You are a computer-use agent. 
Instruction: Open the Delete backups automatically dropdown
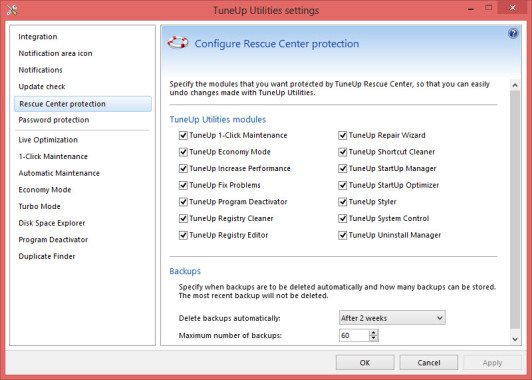392,318
